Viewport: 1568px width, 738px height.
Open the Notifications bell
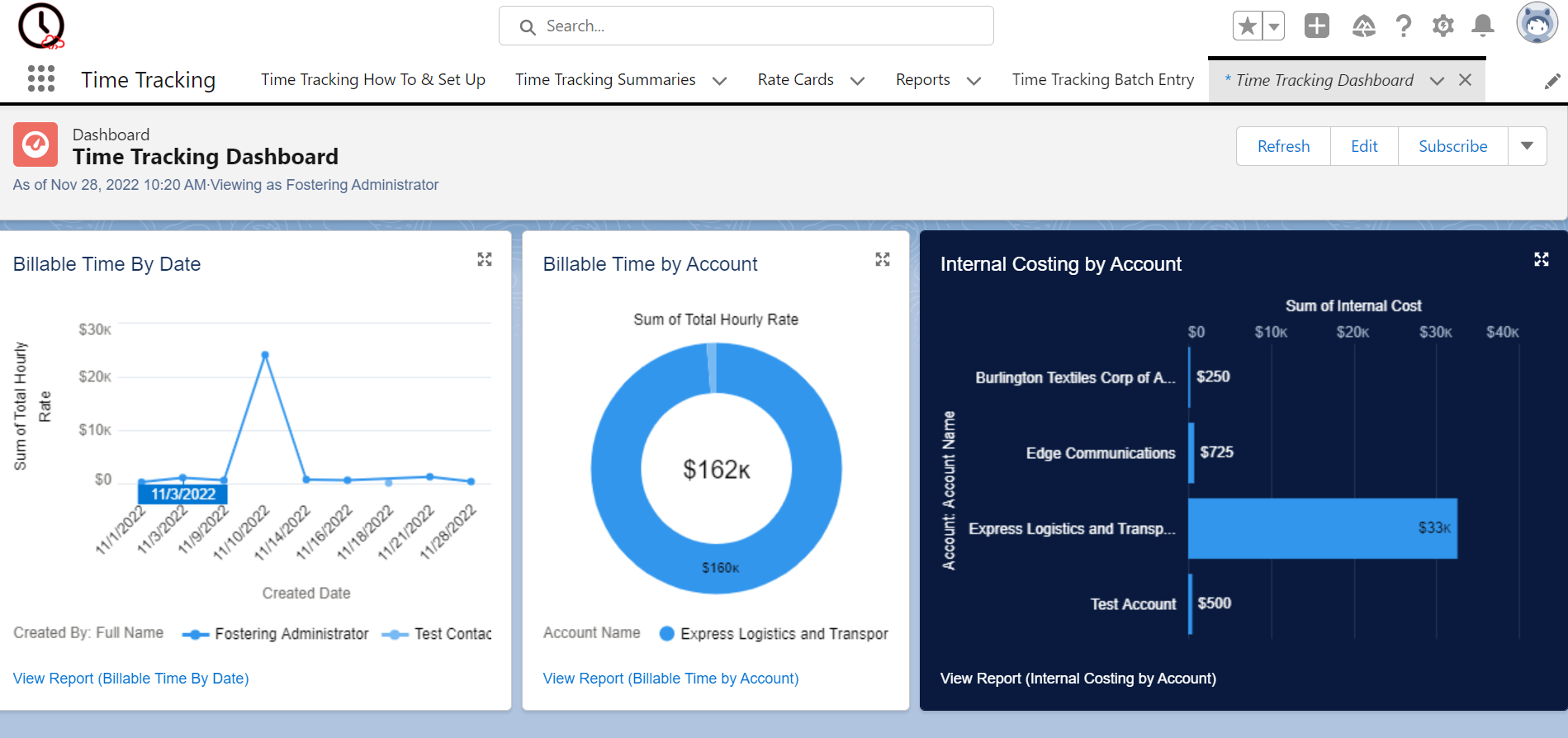click(1483, 26)
